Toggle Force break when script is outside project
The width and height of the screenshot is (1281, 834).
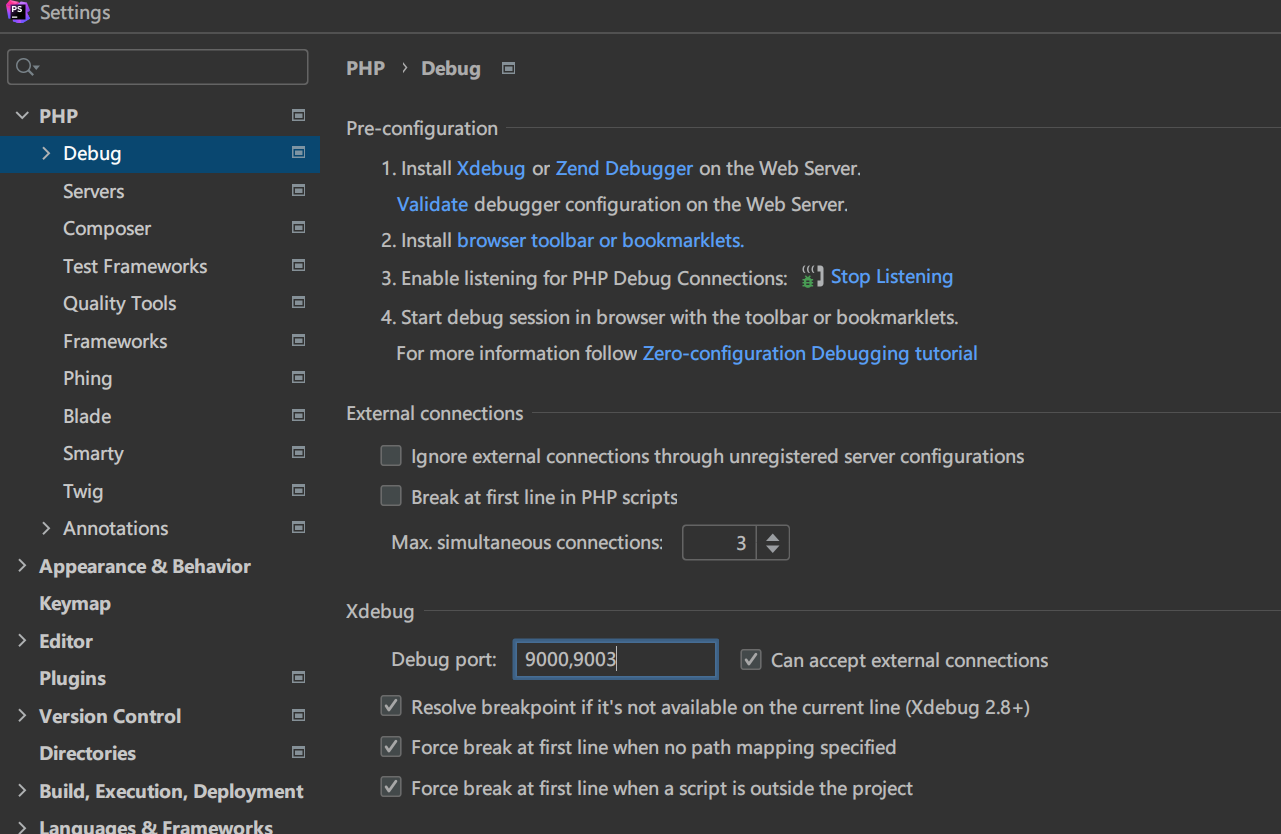(x=391, y=788)
